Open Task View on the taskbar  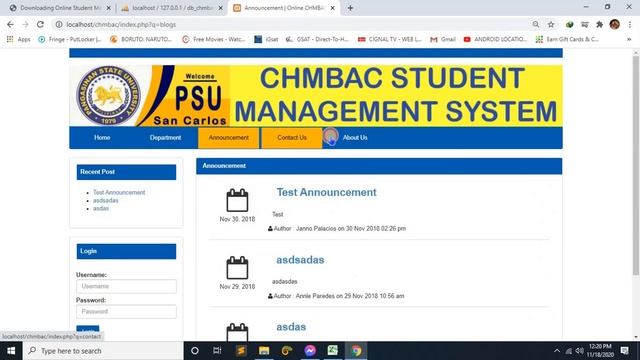[217, 351]
